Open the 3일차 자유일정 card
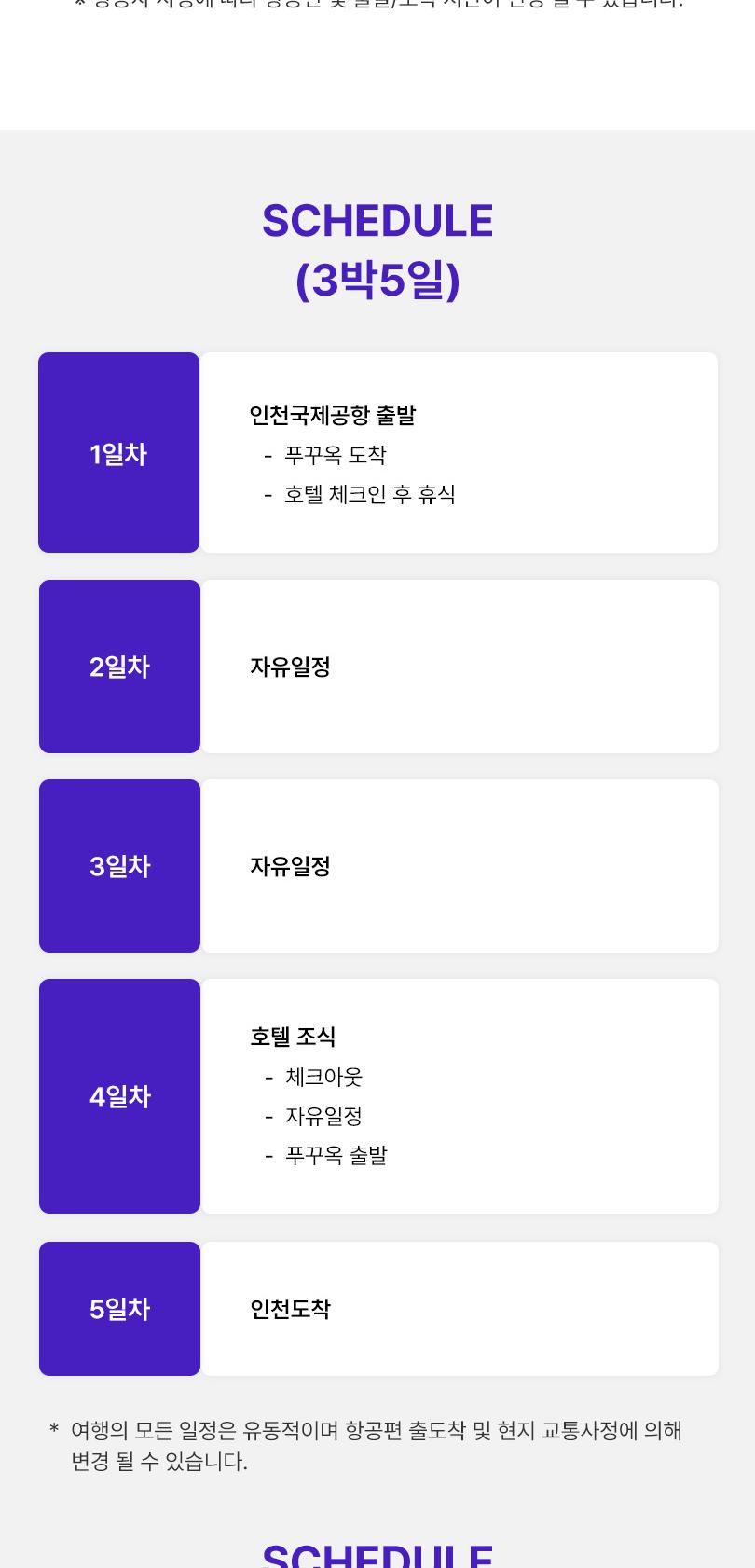Viewport: 755px width, 1568px height. point(460,866)
